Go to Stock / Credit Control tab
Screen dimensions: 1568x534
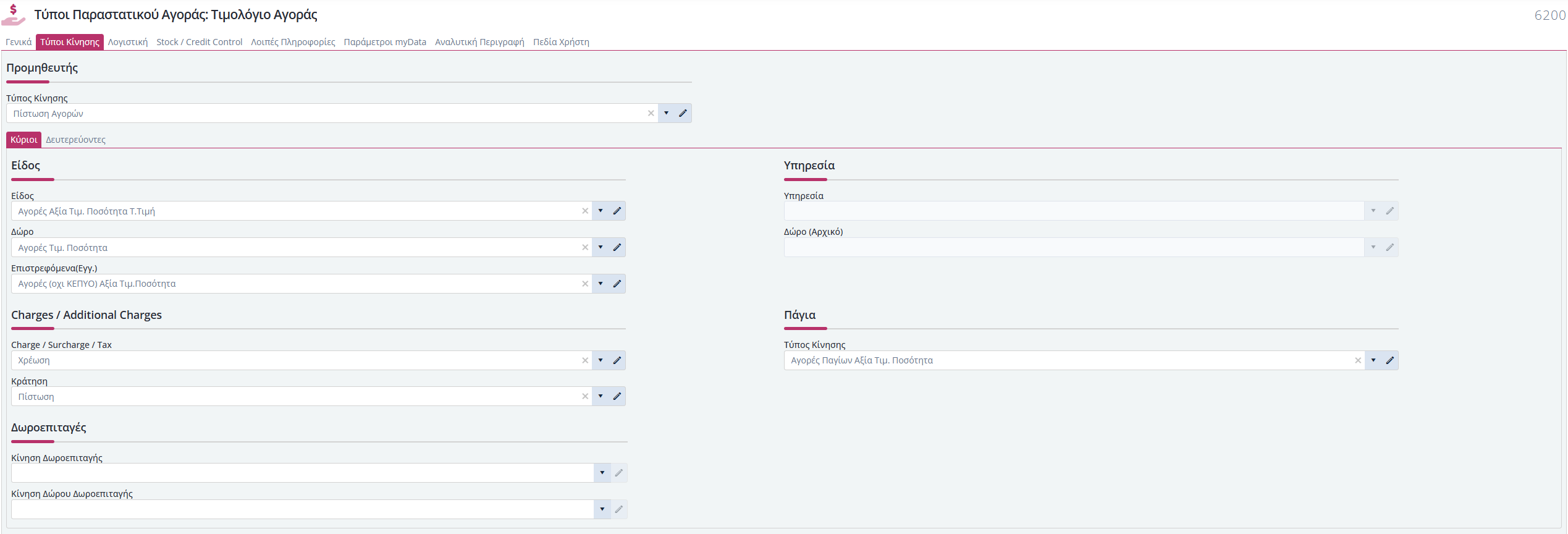199,42
